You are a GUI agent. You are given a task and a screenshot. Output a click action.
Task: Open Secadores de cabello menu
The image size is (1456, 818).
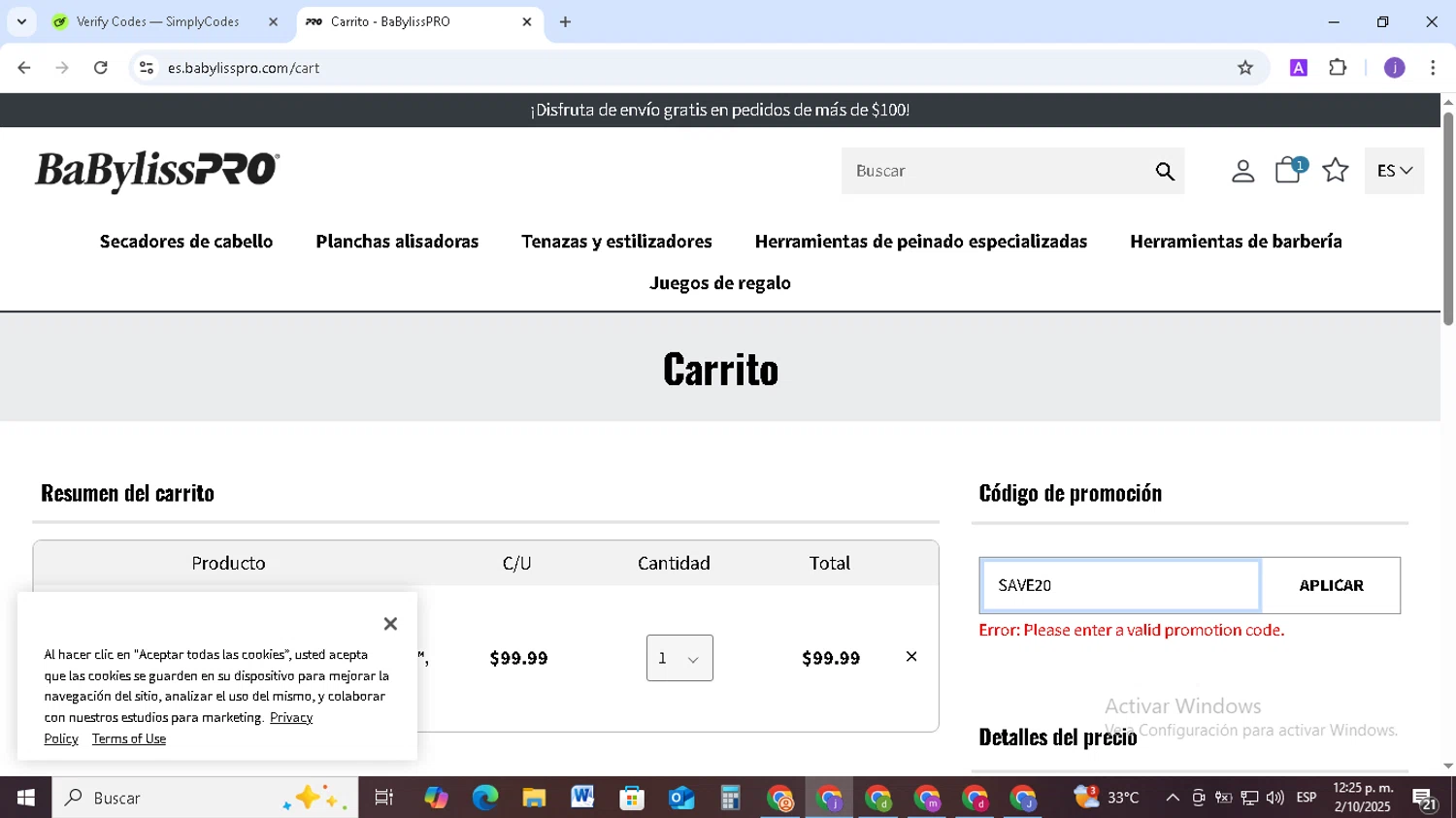tap(186, 242)
